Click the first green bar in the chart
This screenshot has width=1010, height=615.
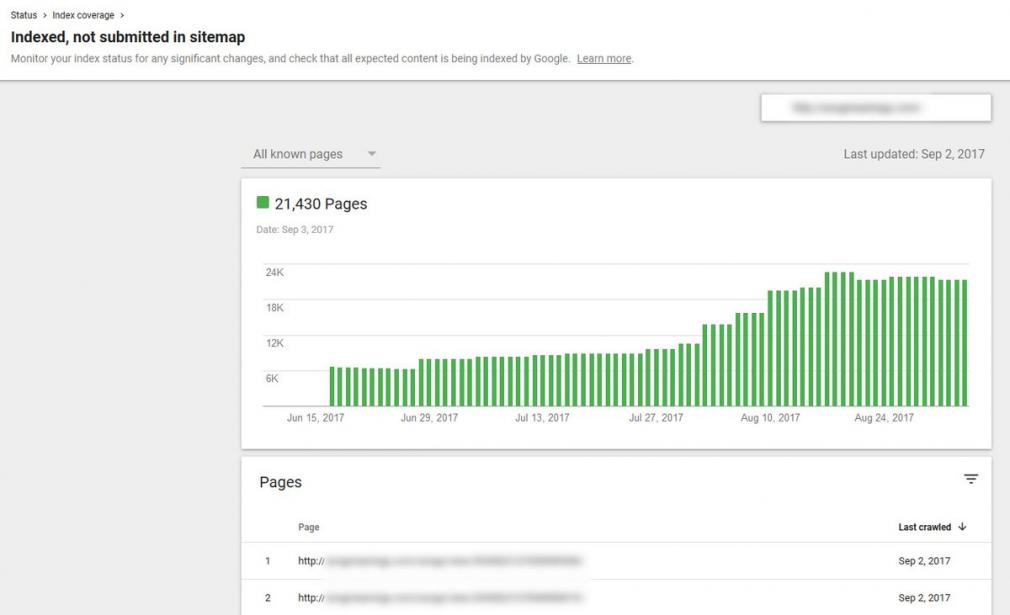332,387
